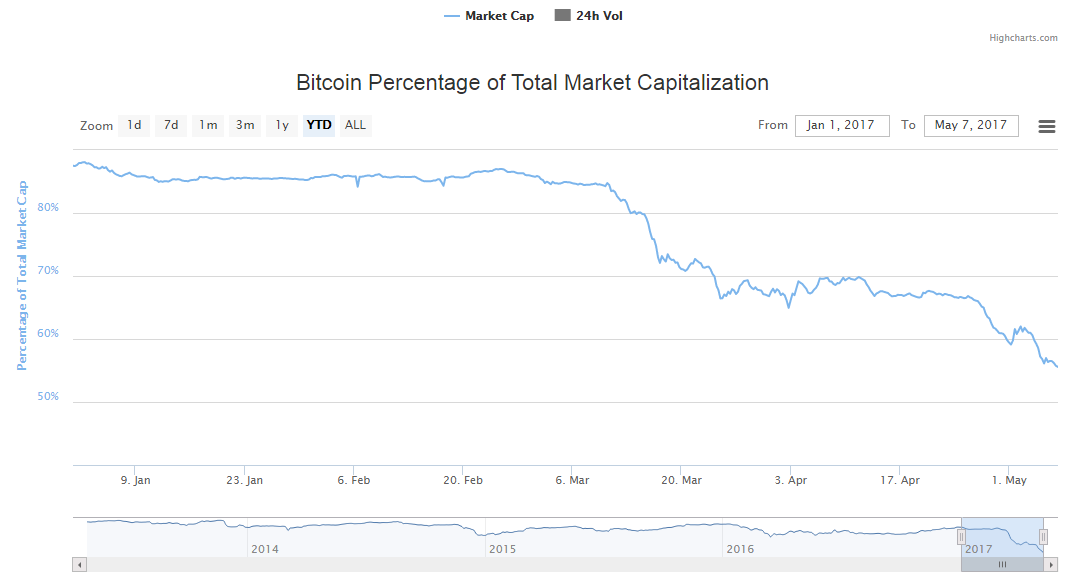Set zoom range to 7d
The image size is (1085, 577).
pyautogui.click(x=171, y=125)
